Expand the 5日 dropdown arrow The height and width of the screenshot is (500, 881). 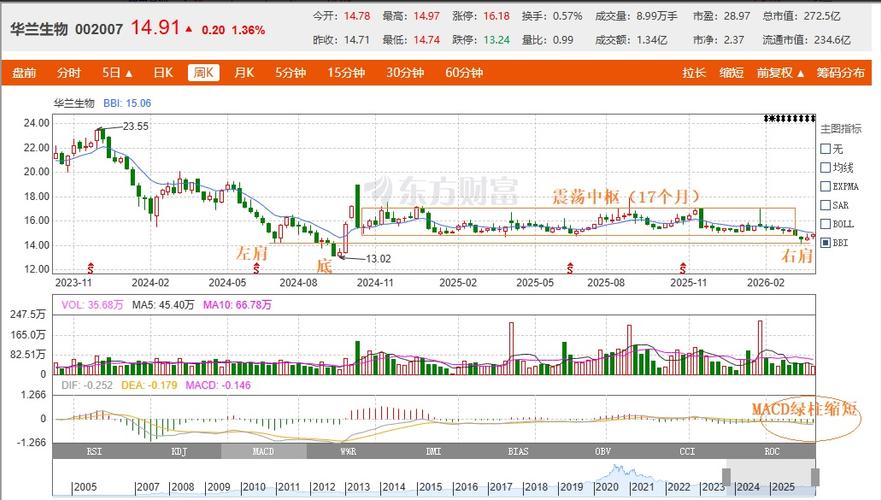(129, 74)
